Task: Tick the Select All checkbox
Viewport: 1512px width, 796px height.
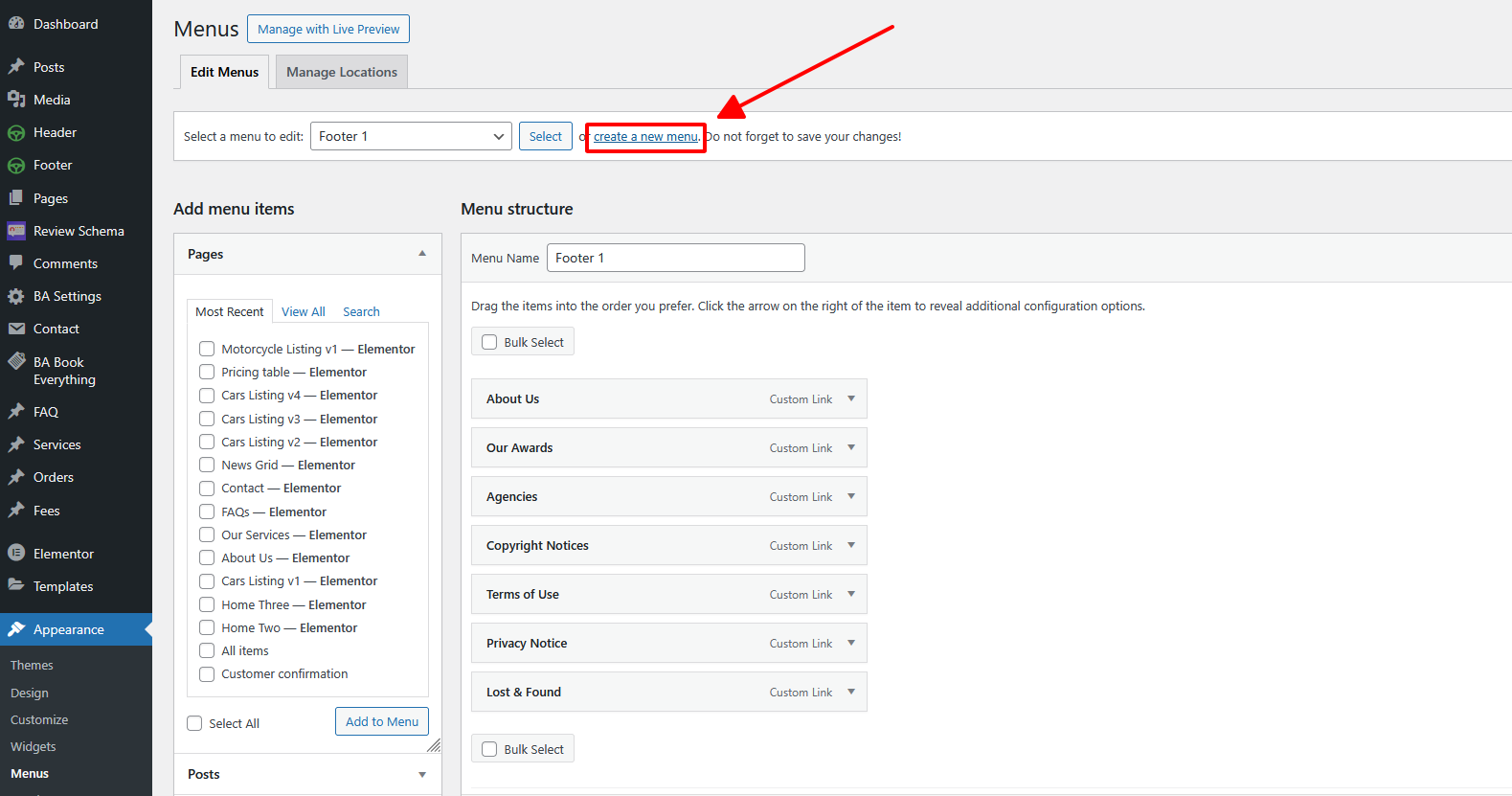Action: 194,723
